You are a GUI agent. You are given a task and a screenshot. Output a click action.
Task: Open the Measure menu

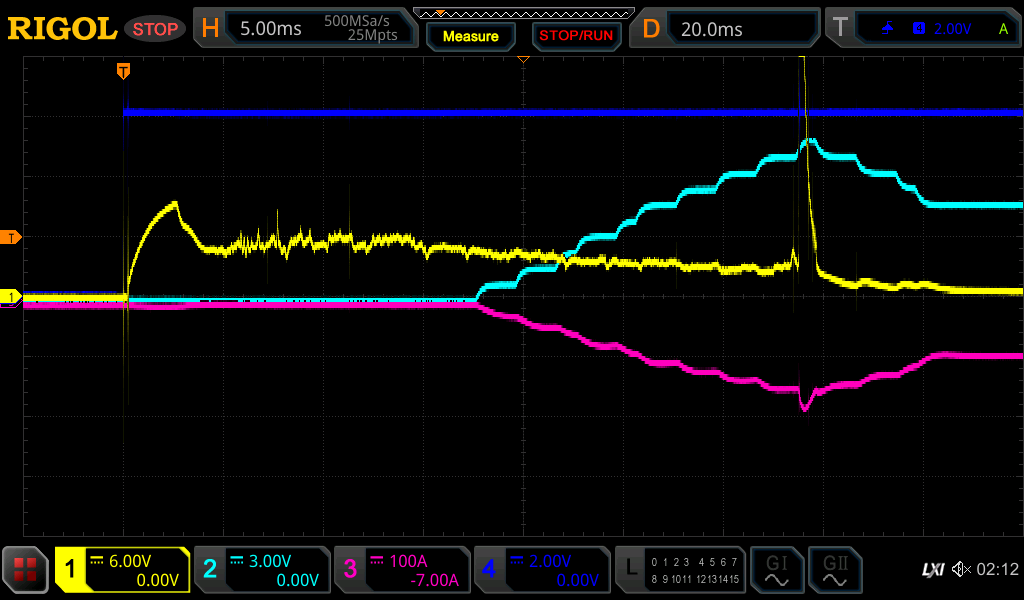pyautogui.click(x=470, y=36)
